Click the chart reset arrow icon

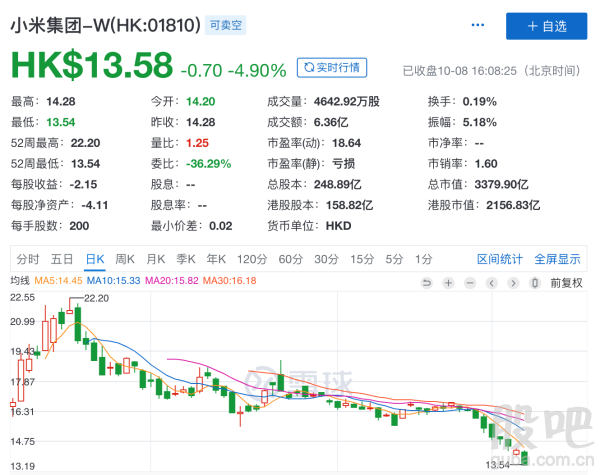[x=426, y=283]
